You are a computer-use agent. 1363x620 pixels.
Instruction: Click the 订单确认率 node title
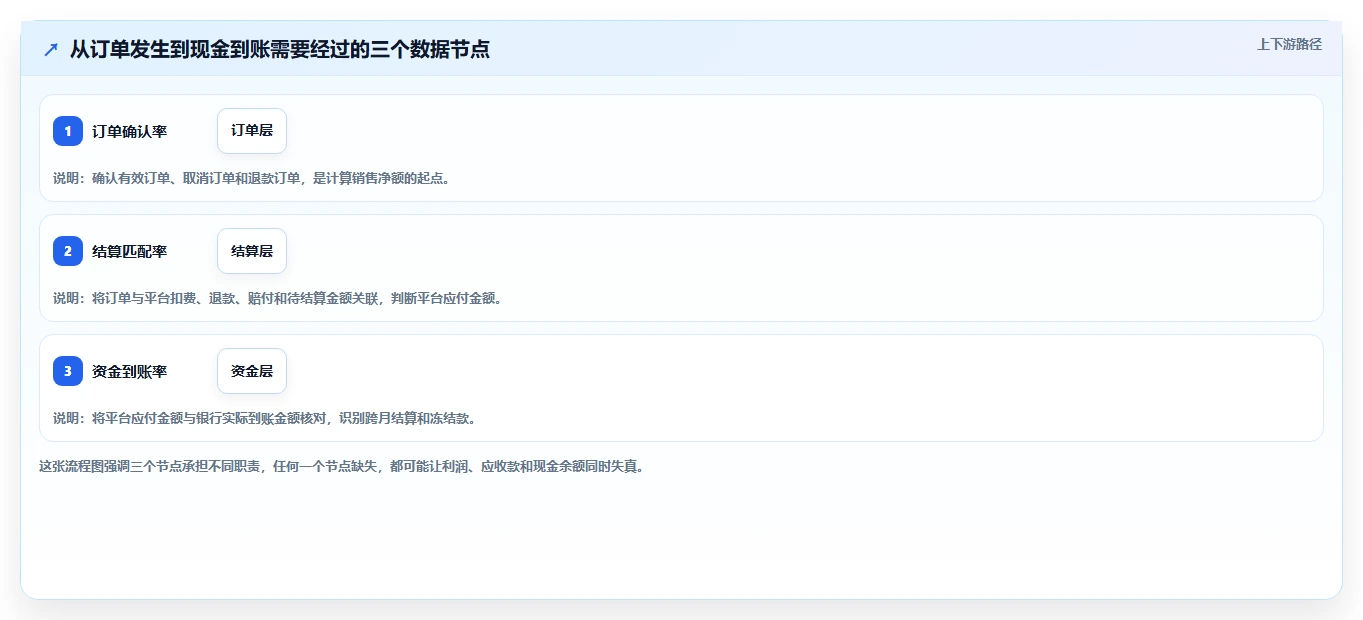130,131
